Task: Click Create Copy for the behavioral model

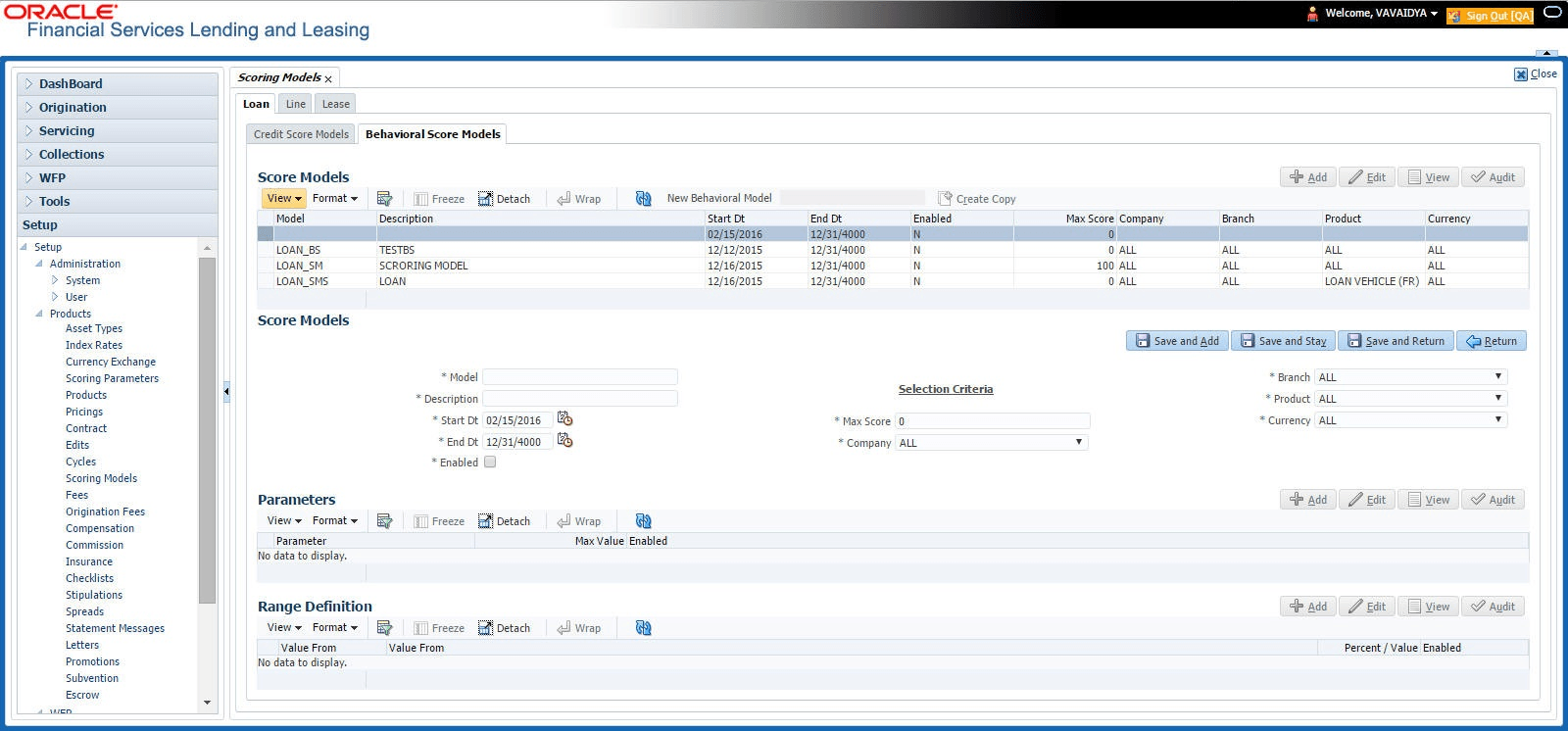Action: tap(977, 199)
